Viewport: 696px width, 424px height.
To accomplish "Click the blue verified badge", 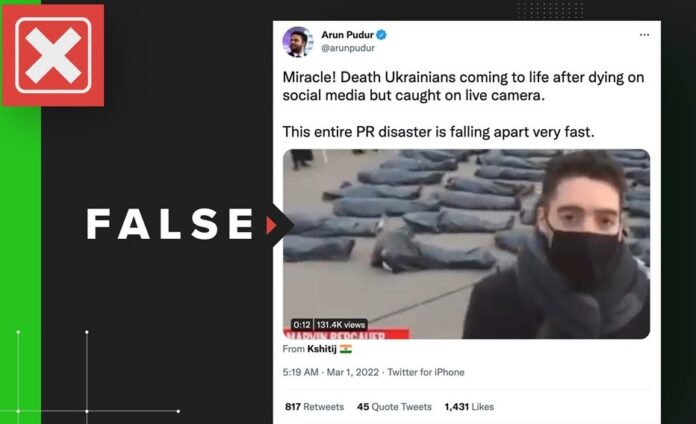I will tap(381, 35).
